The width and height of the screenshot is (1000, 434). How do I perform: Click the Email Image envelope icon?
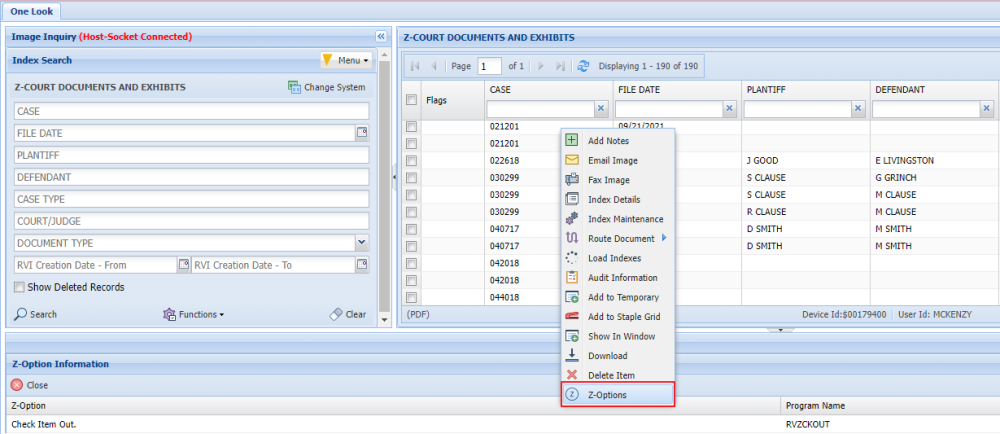click(572, 160)
